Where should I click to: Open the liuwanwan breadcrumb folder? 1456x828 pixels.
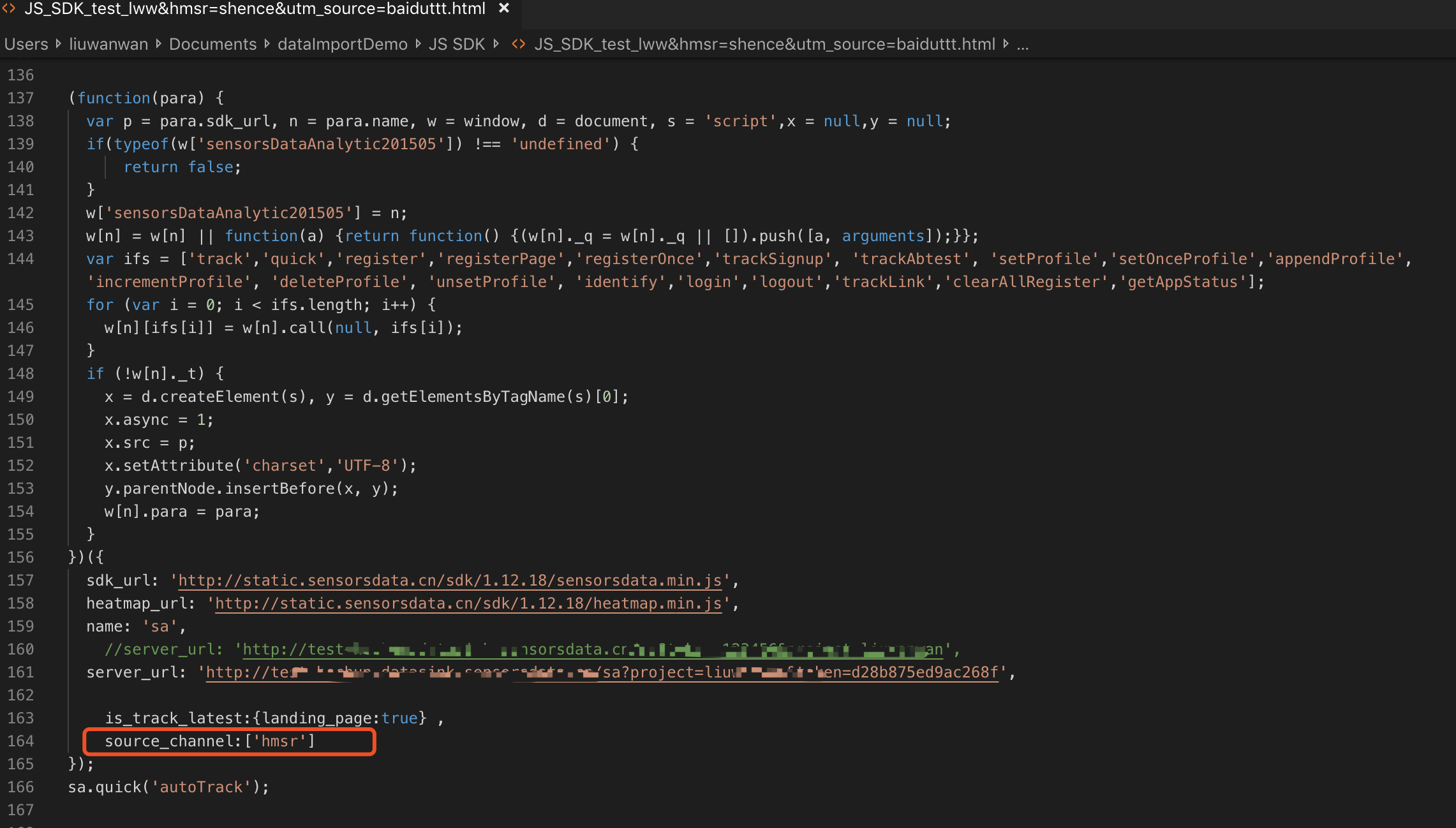[108, 44]
